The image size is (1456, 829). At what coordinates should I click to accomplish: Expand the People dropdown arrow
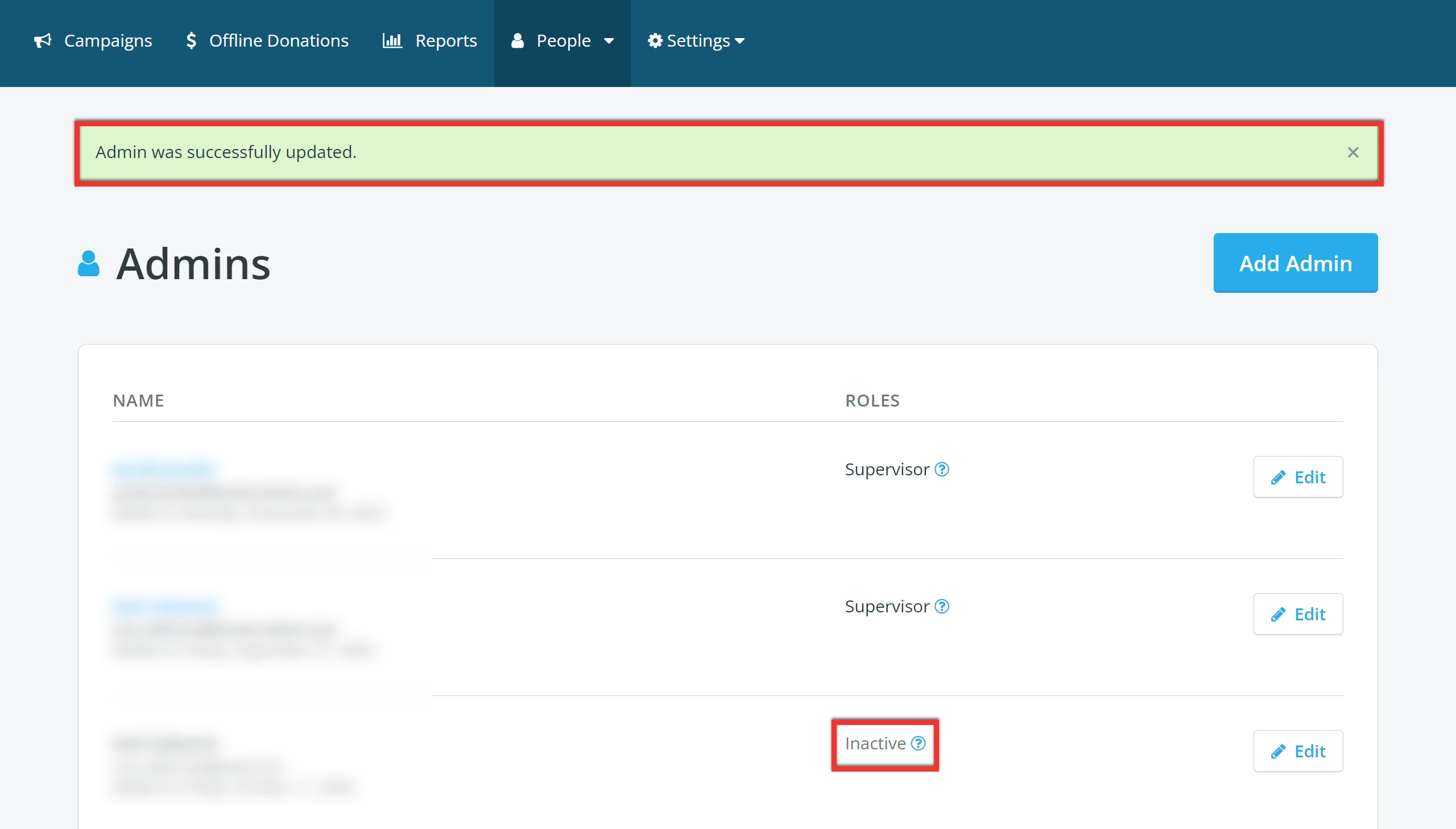[609, 41]
